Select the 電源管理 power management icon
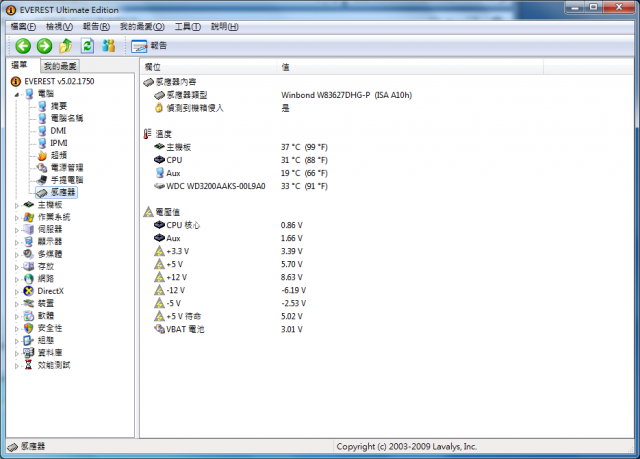Screen dimensions: 640x459 click(42, 168)
